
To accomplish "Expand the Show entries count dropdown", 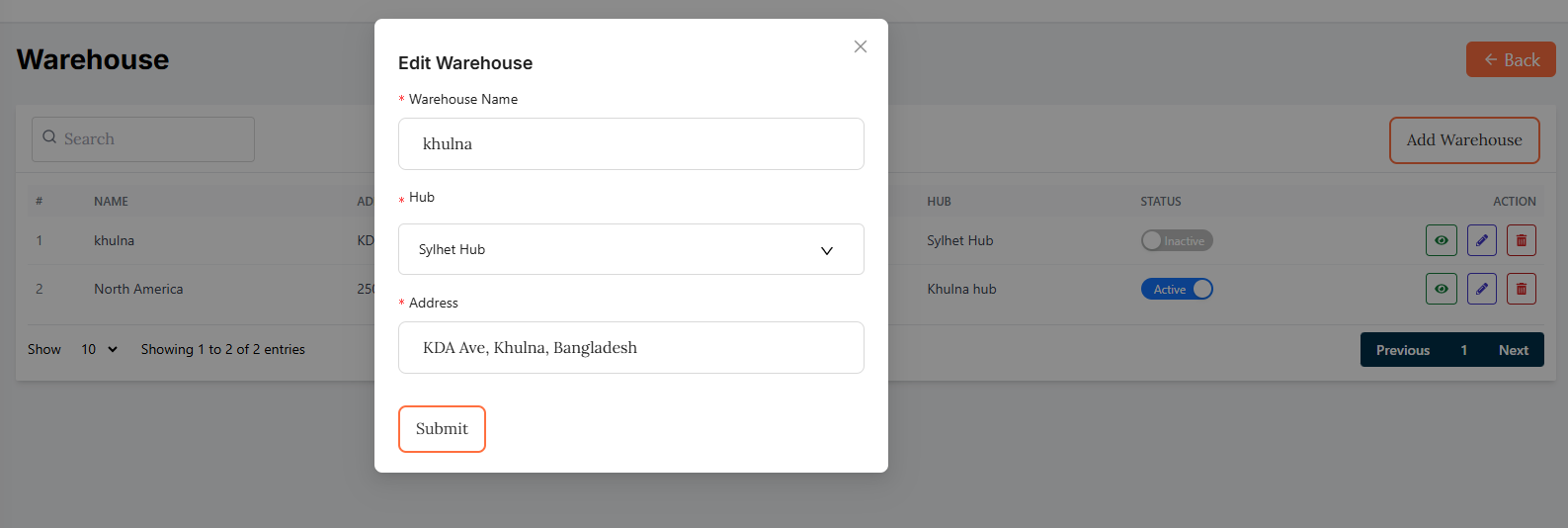I will [99, 349].
